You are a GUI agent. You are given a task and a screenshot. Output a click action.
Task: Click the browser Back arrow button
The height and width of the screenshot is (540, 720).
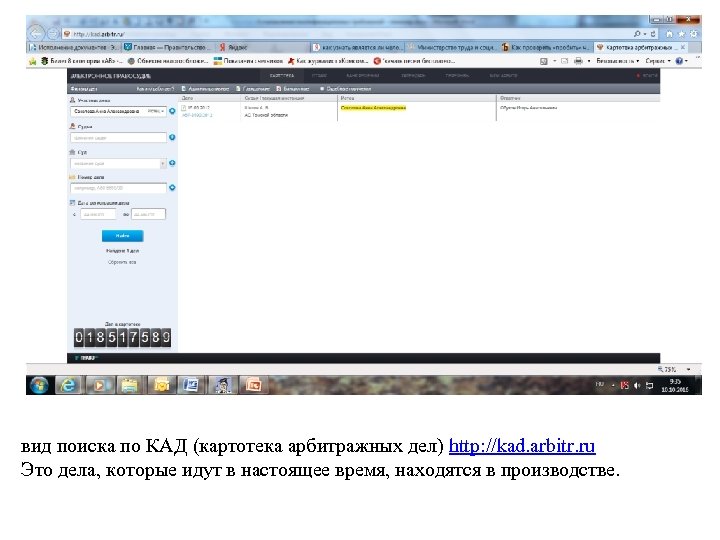35,34
